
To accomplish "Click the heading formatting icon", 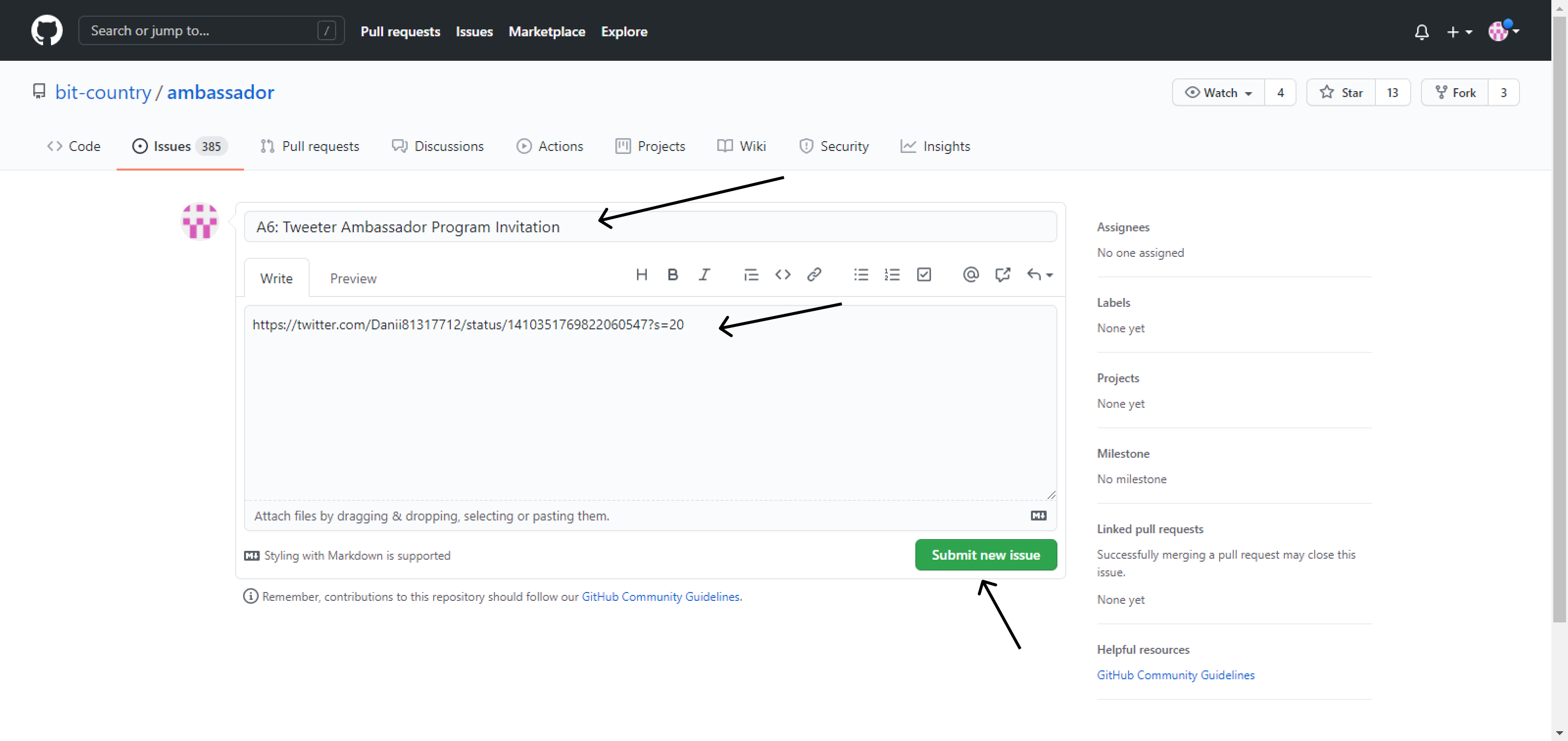I will click(x=641, y=274).
